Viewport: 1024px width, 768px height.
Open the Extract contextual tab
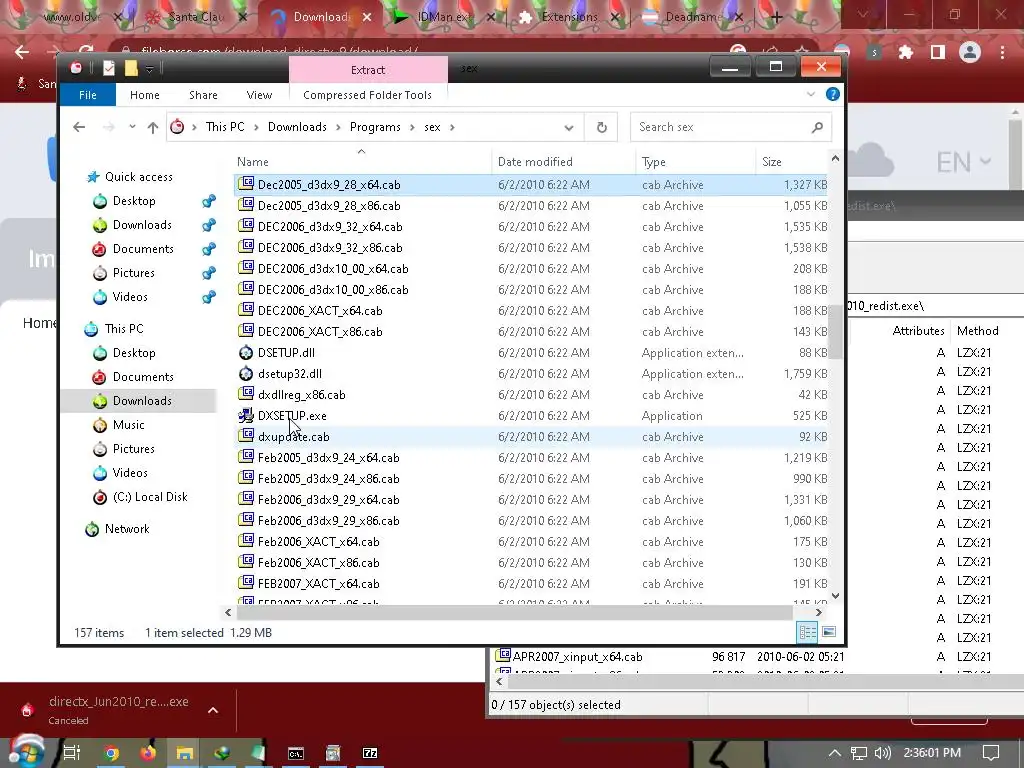pyautogui.click(x=368, y=70)
